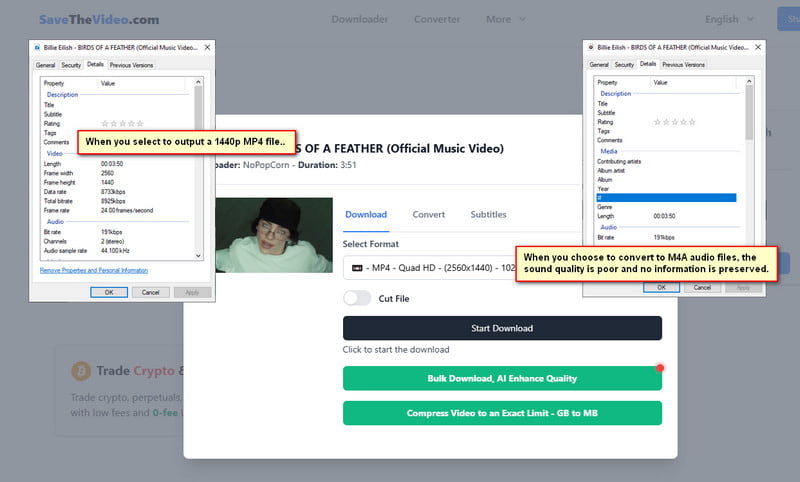Click Cancel in left properties window

click(151, 292)
